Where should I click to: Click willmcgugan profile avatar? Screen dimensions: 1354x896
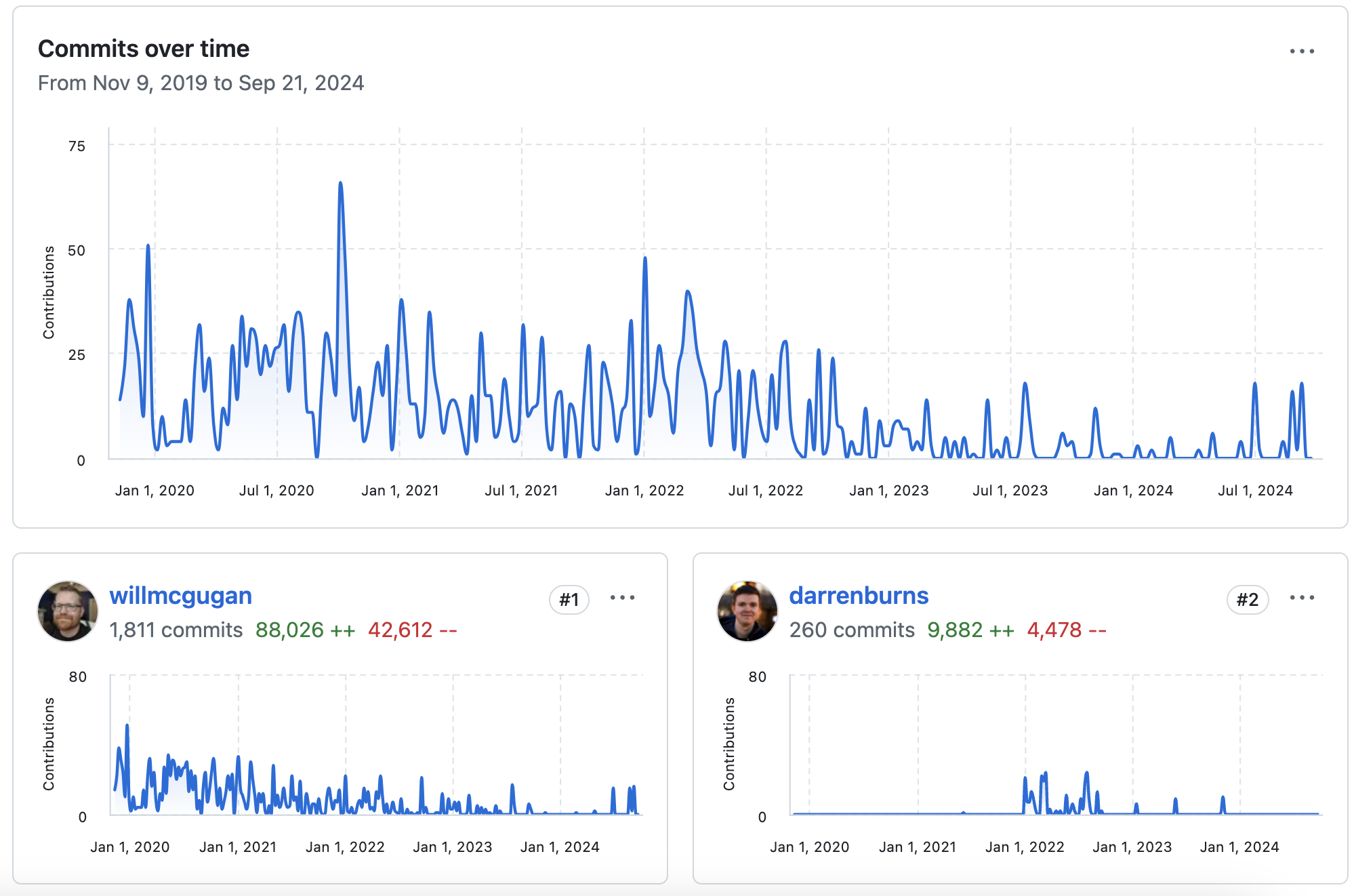pos(68,611)
